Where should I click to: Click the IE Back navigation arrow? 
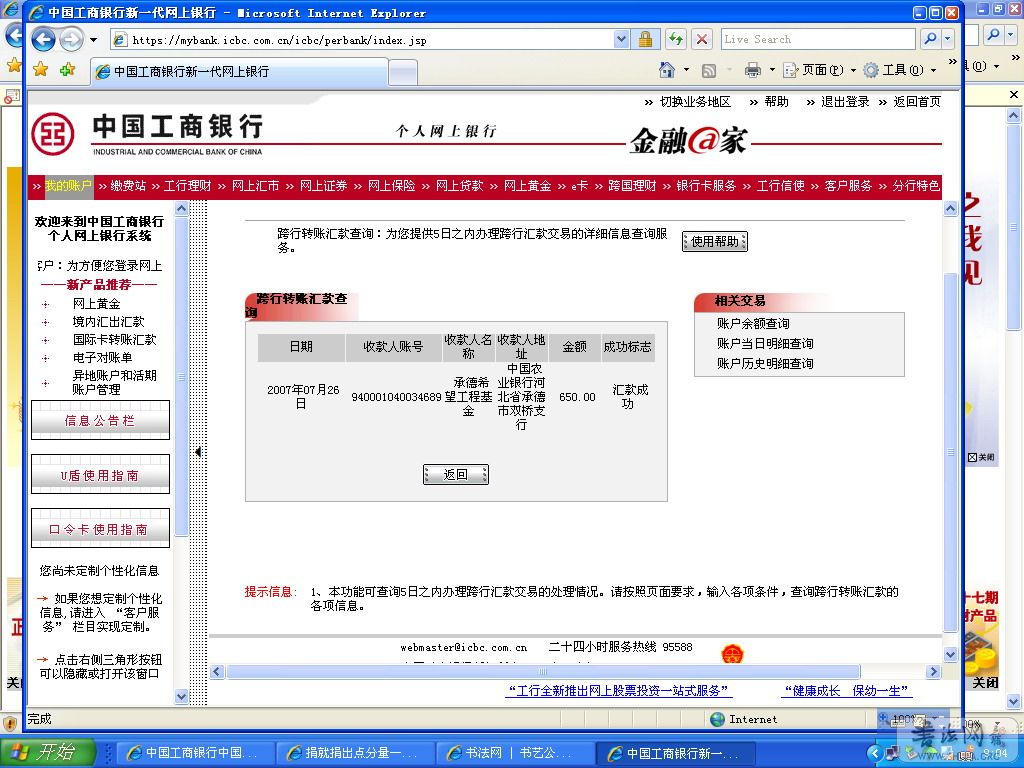coord(43,40)
